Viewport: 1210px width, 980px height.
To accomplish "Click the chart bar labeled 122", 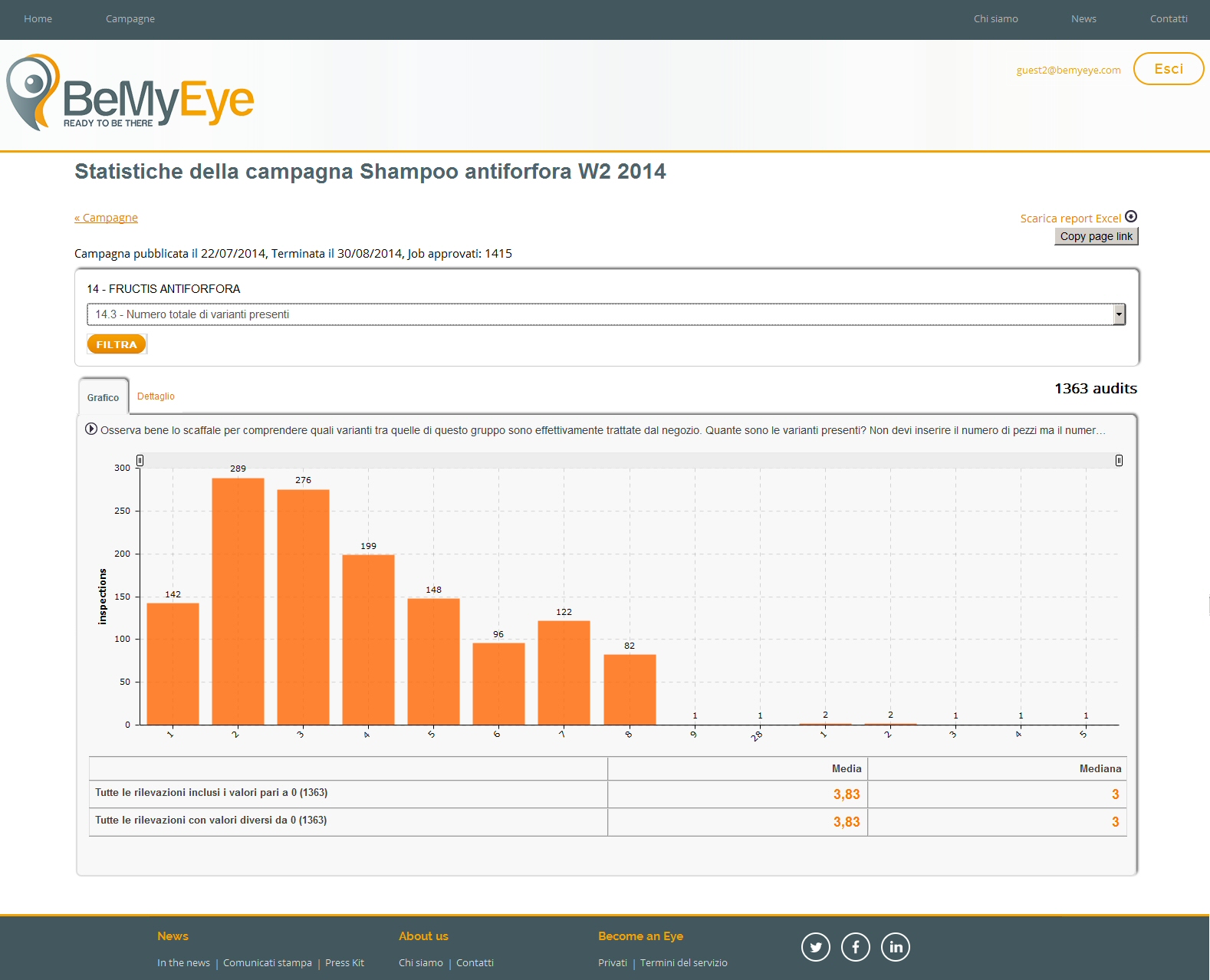I will tap(564, 673).
